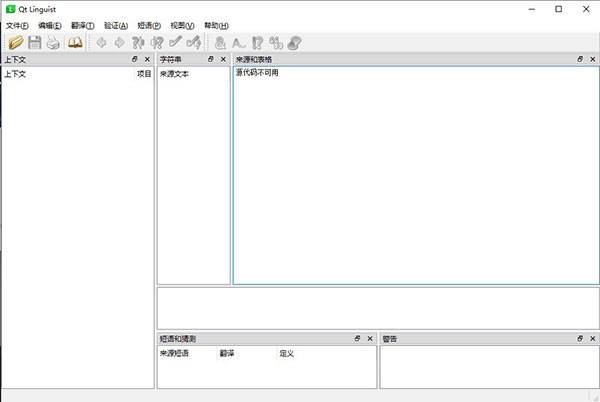
Task: Close the 字符串 panel
Action: tap(223, 59)
